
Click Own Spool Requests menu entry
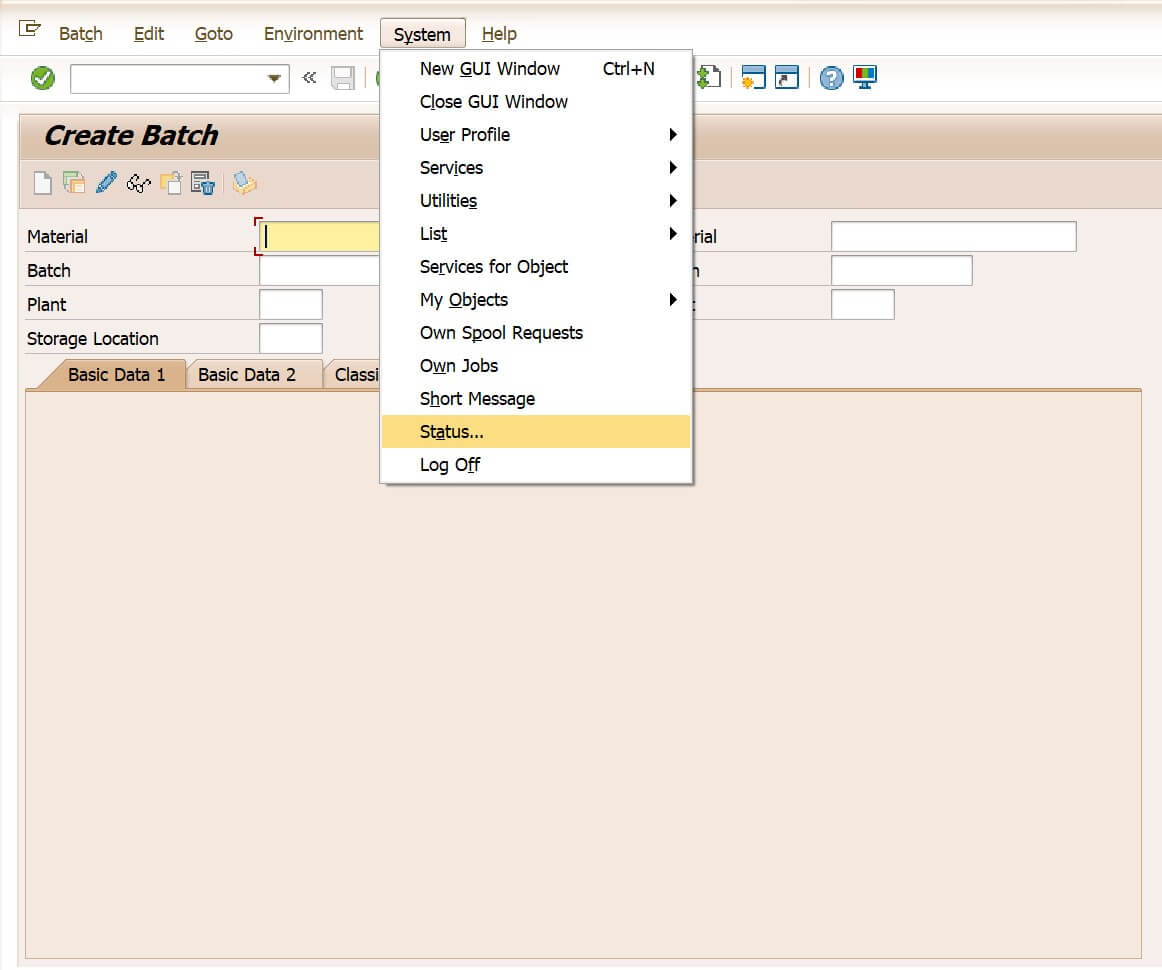501,332
